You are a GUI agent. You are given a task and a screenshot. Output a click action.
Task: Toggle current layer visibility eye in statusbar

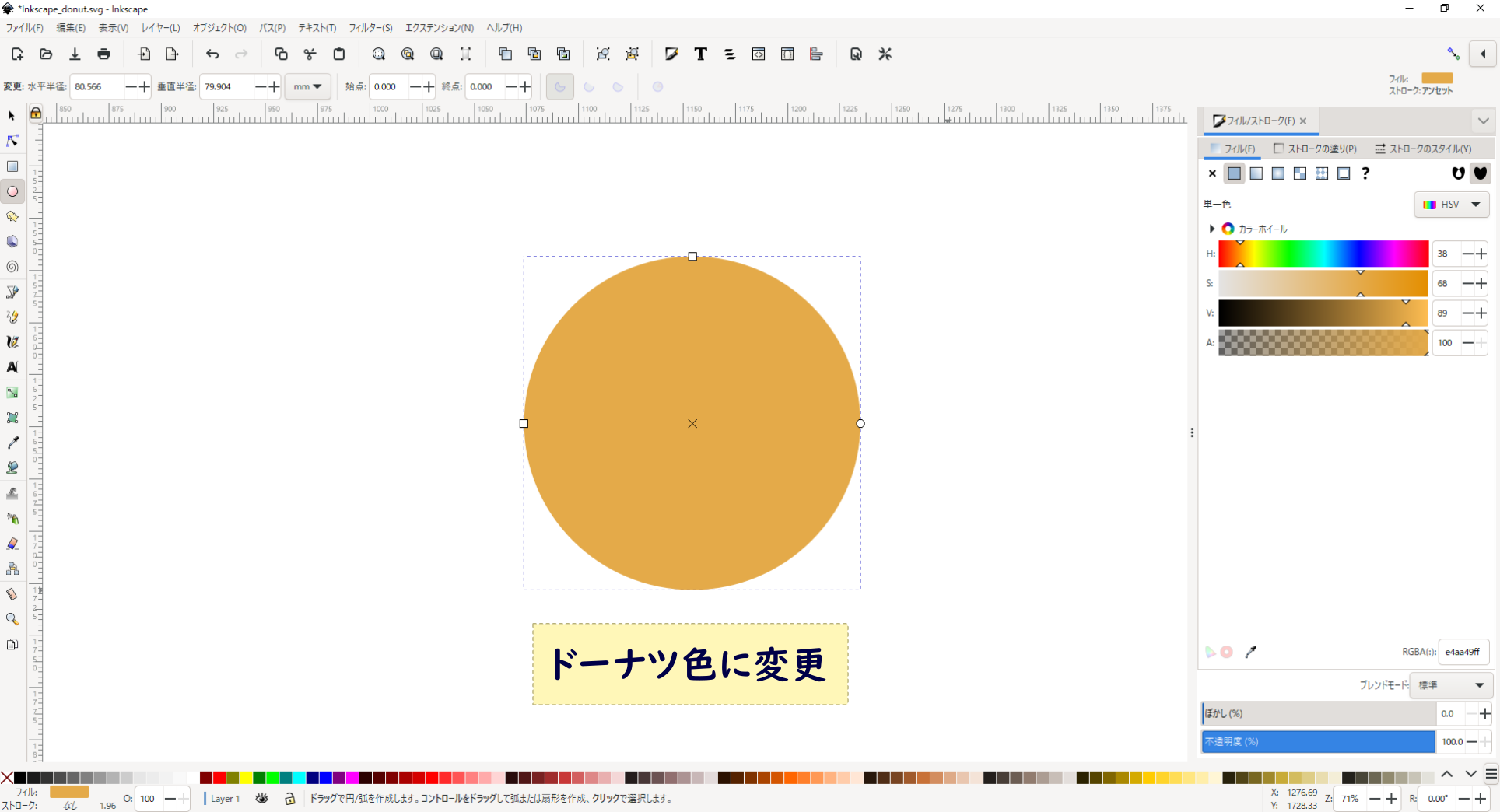click(x=261, y=799)
